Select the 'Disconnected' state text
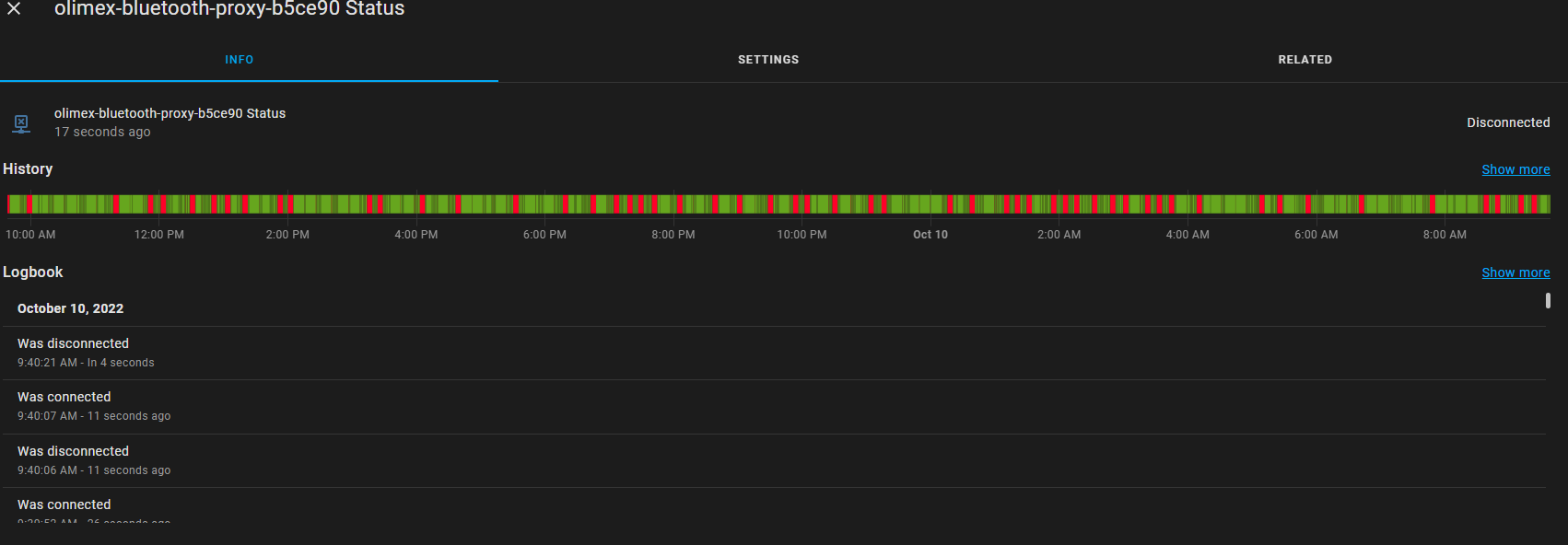The height and width of the screenshot is (545, 1568). 1508,122
